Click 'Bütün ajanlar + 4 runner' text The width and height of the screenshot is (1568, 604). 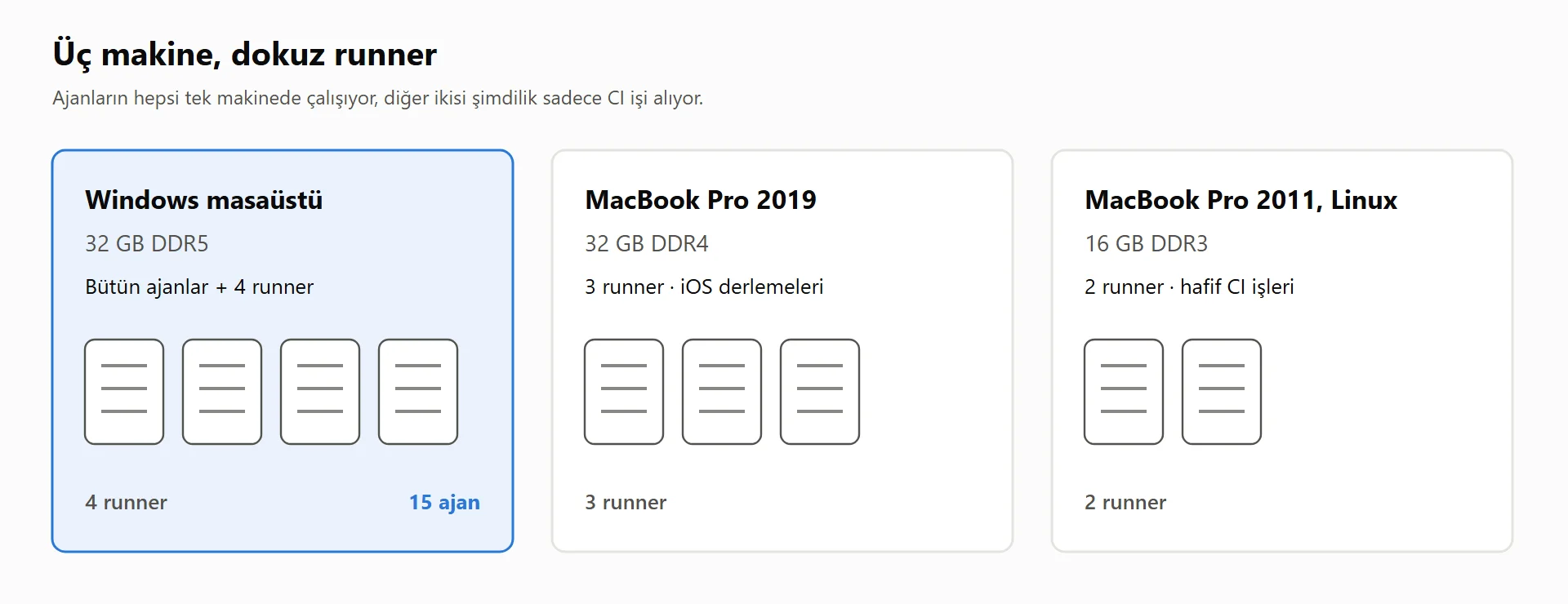coord(199,287)
